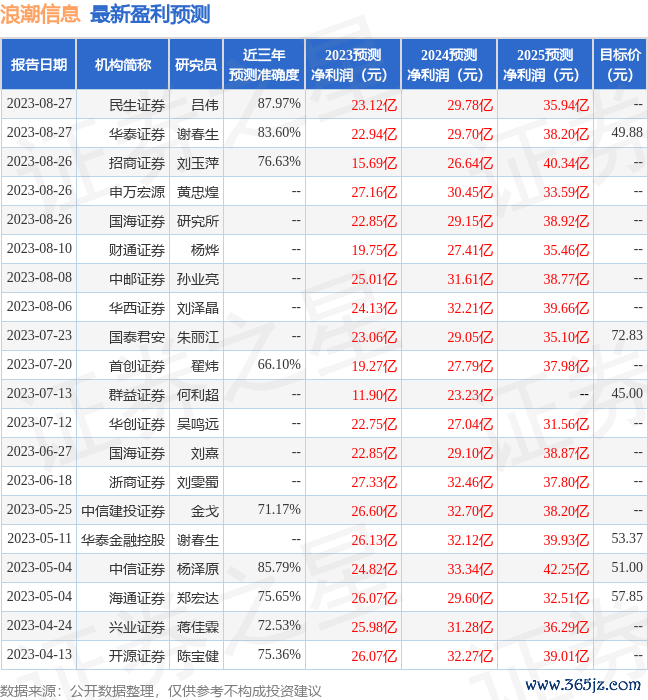Click researcher name 吴鸣远
Viewport: 648px width, 700px height.
click(198, 425)
